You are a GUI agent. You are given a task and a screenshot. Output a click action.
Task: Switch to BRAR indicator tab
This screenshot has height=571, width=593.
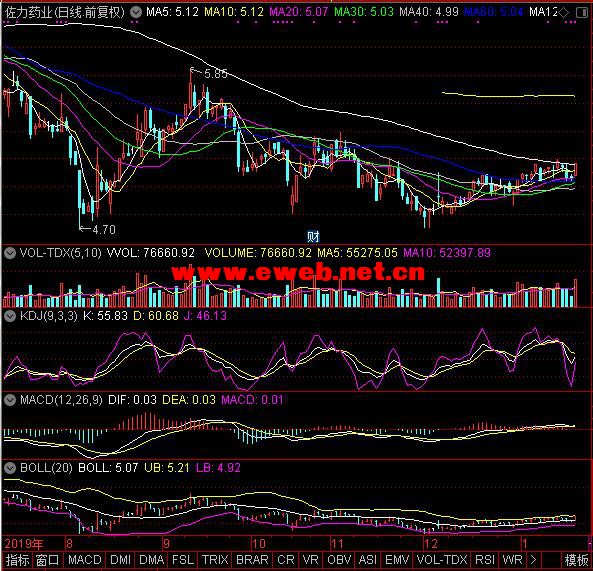[252, 560]
